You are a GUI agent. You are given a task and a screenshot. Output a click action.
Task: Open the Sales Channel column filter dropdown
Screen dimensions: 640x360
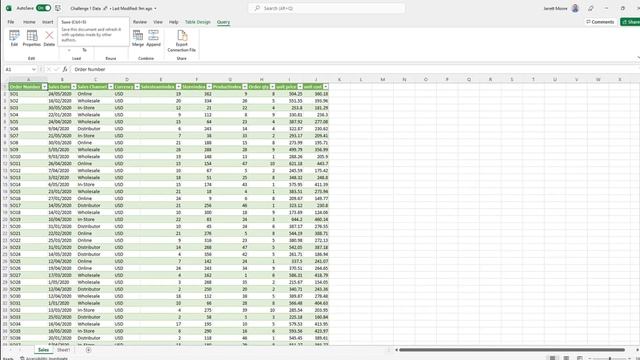pos(111,87)
